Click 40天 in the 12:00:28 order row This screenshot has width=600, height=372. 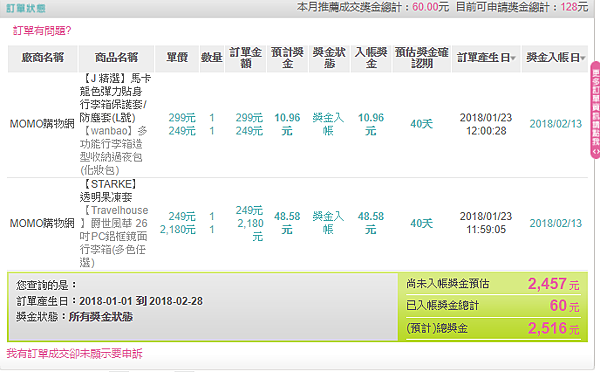421,124
